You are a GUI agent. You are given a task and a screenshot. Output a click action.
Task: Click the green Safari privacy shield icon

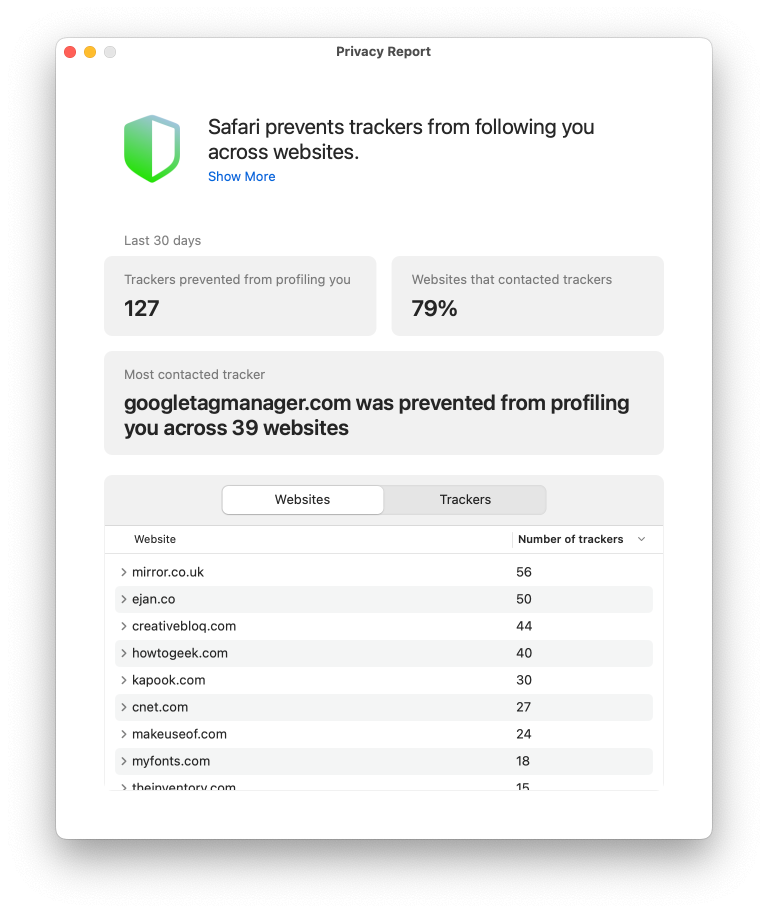click(151, 148)
